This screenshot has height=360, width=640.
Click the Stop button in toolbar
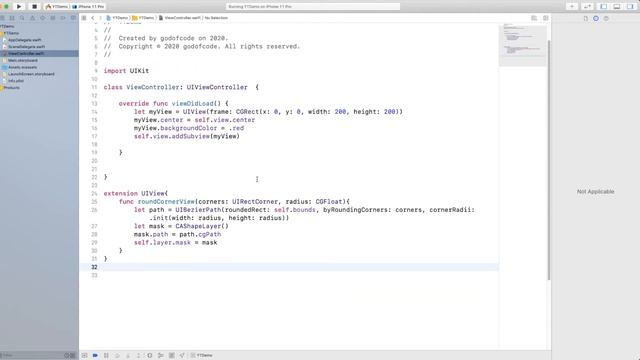(34, 7)
